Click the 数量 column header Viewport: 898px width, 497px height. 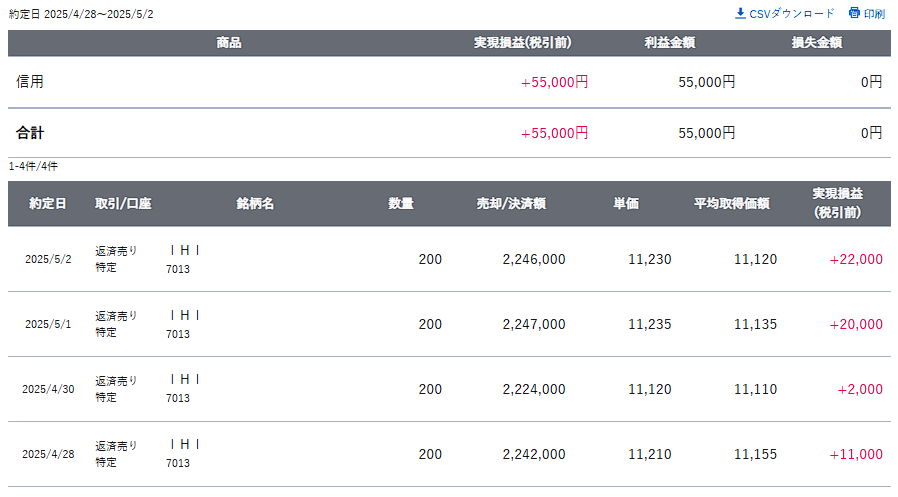pos(400,204)
